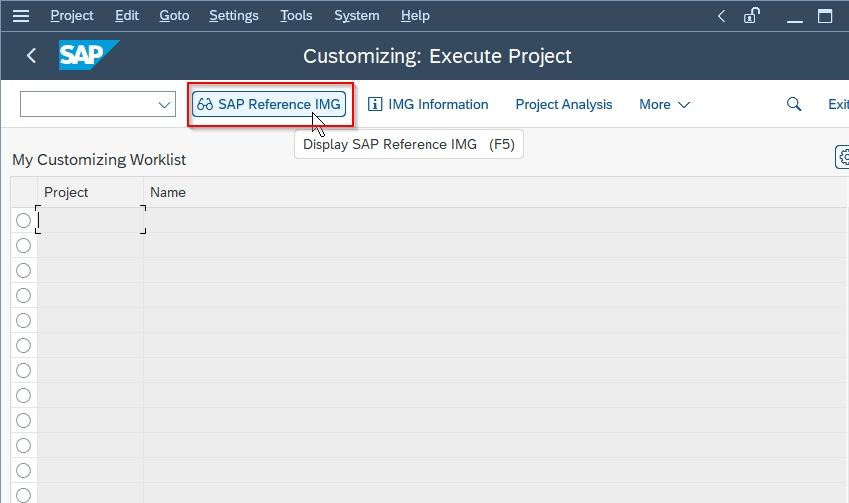This screenshot has height=503, width=849.
Task: Open the Tools menu
Action: [x=296, y=16]
